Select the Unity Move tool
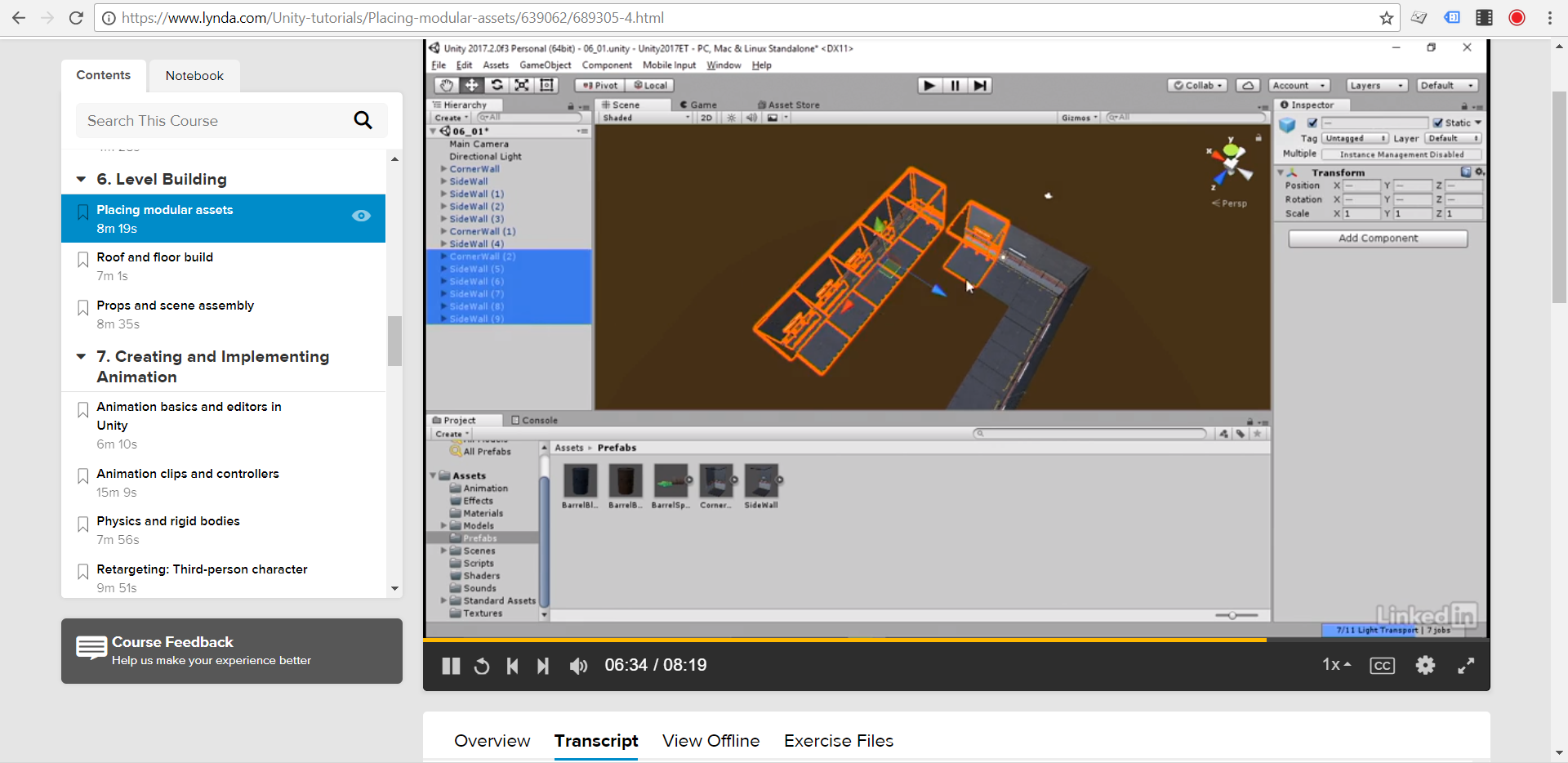 tap(471, 85)
